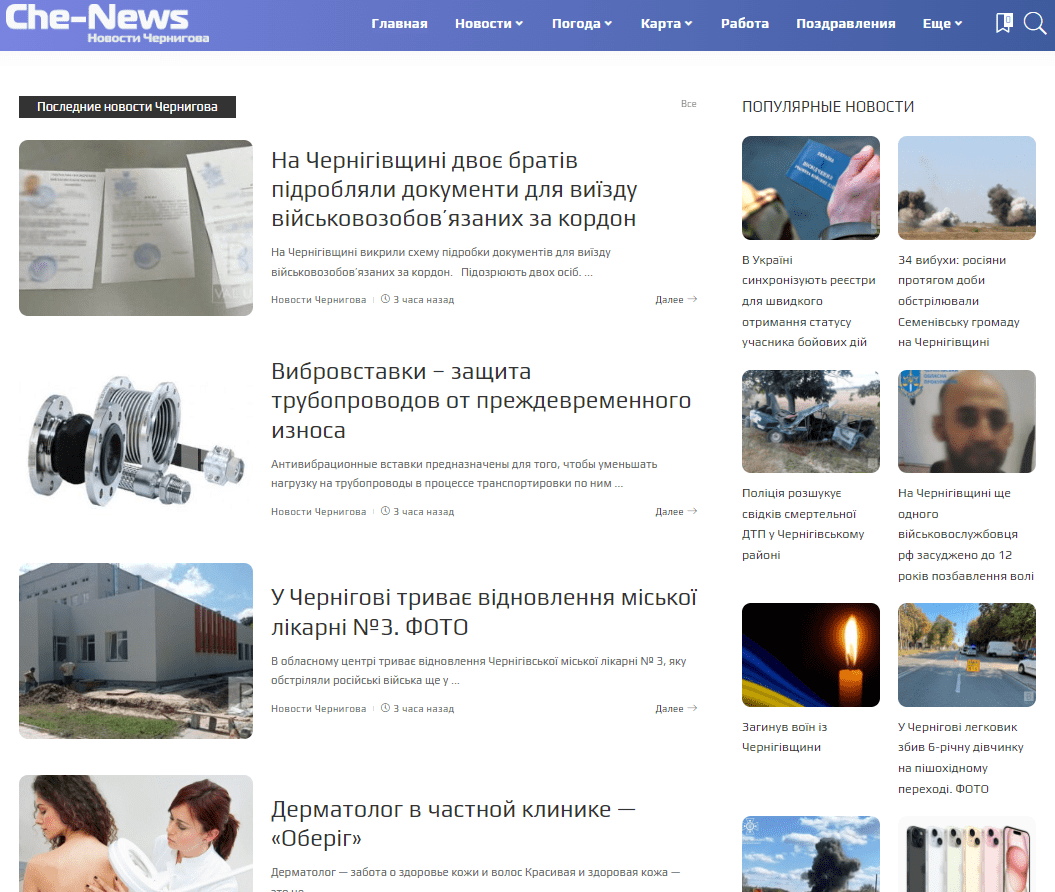Click the 3 часа назад timestamp on documents article
The image size is (1055, 892).
[418, 299]
